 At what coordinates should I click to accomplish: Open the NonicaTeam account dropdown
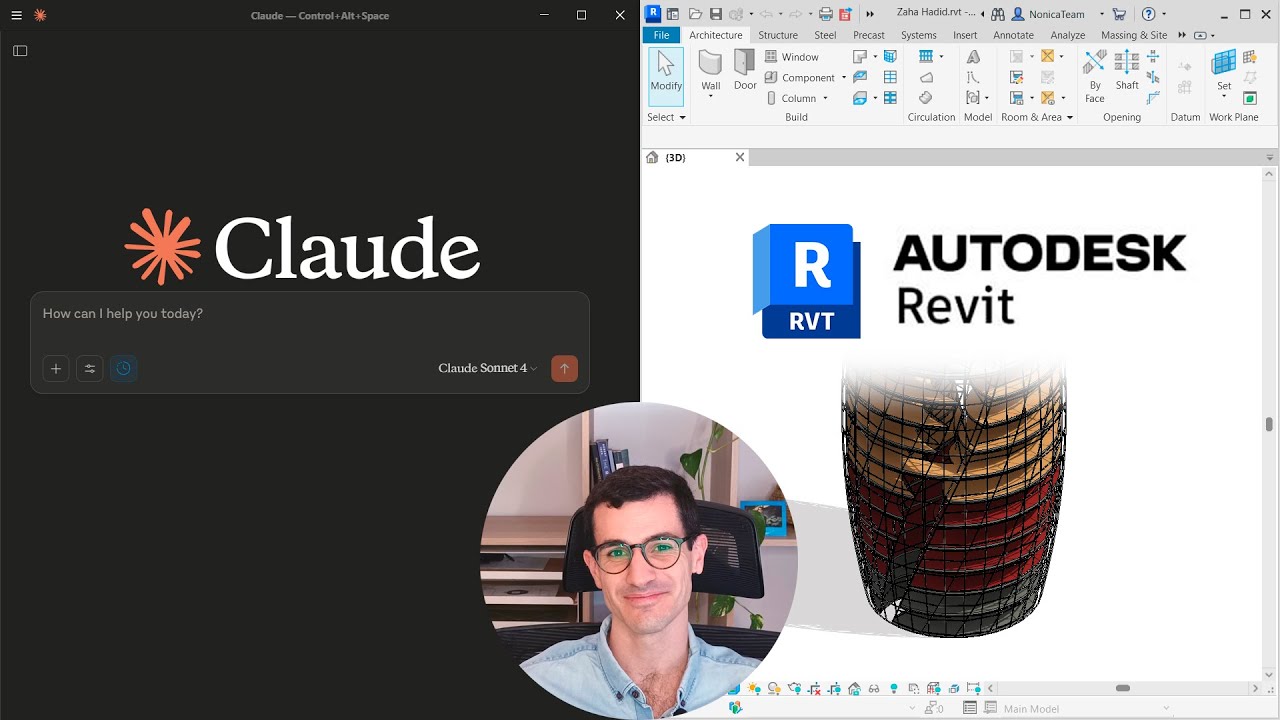point(1102,14)
